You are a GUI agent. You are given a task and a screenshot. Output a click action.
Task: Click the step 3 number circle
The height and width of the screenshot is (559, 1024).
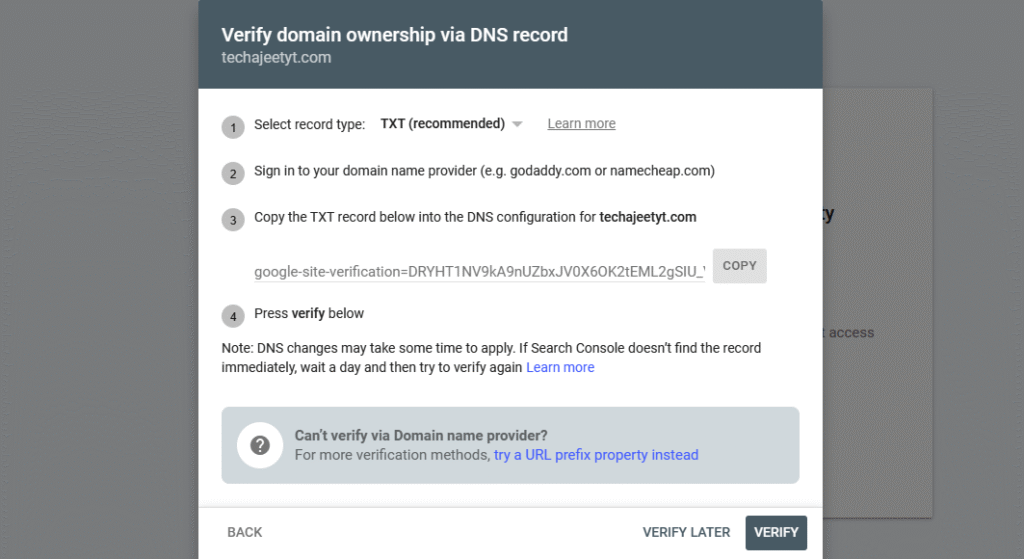tap(233, 219)
